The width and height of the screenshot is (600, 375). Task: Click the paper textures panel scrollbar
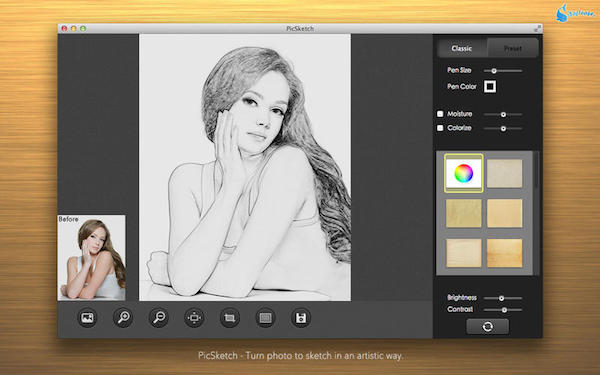click(x=536, y=213)
